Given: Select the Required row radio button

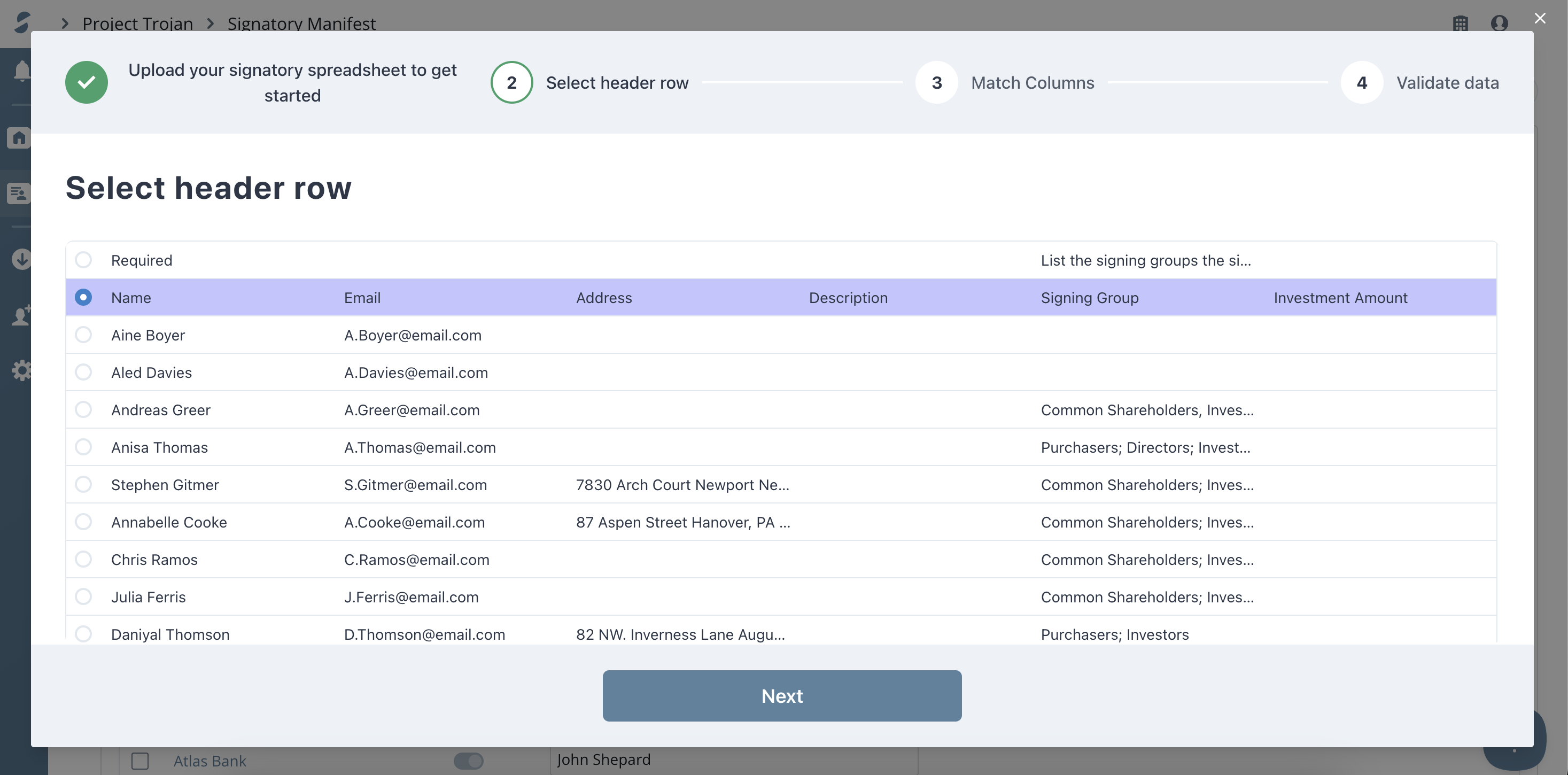Looking at the screenshot, I should click(x=83, y=260).
